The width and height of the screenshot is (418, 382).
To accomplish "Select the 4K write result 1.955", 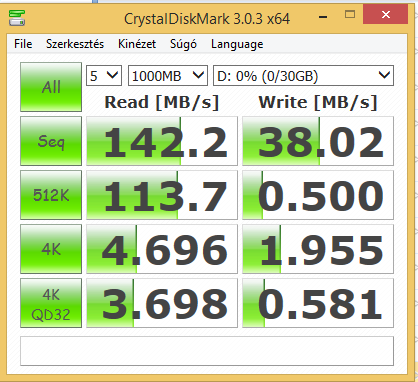I will coord(318,249).
